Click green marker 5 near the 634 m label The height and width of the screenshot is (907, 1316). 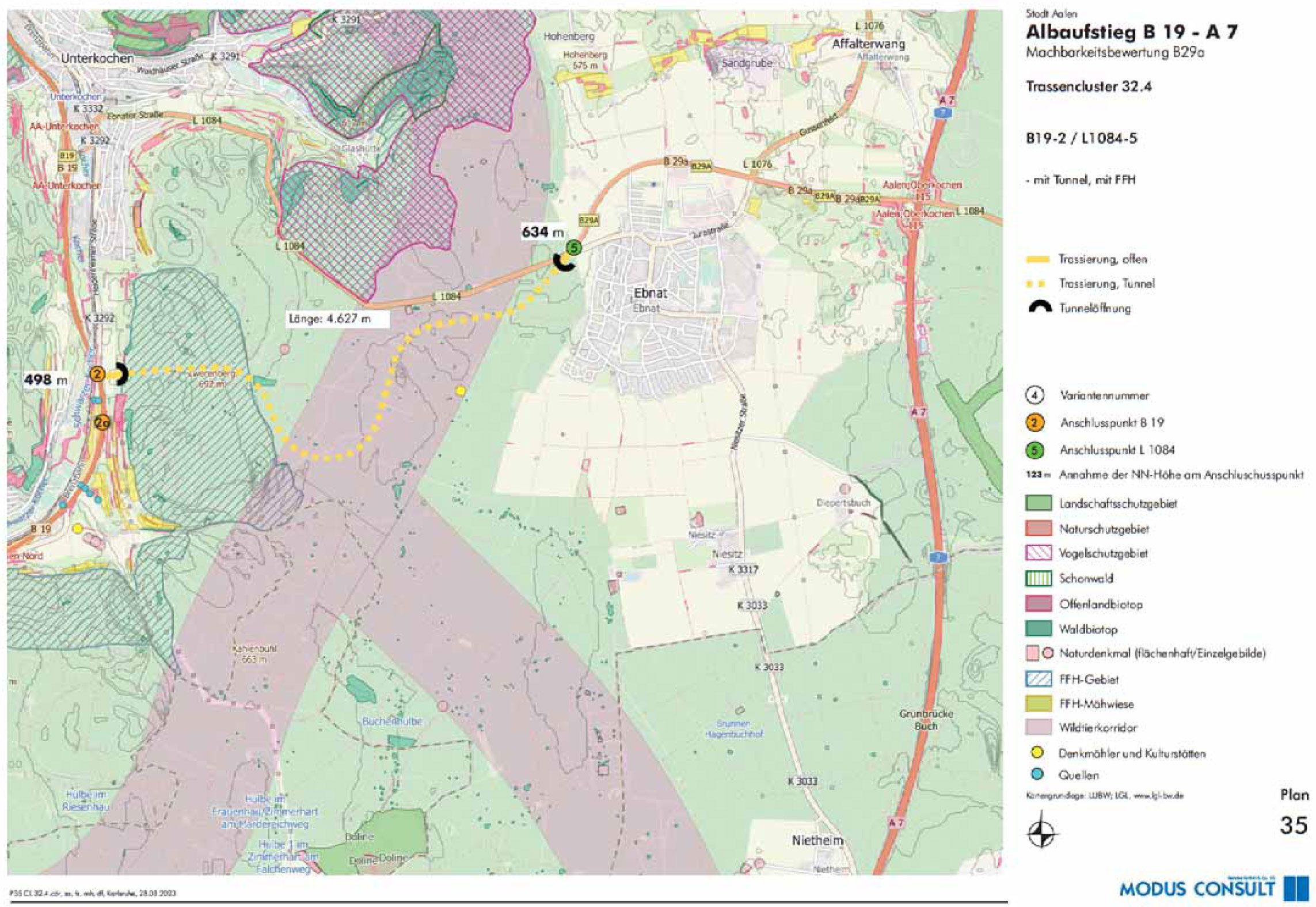tap(573, 248)
